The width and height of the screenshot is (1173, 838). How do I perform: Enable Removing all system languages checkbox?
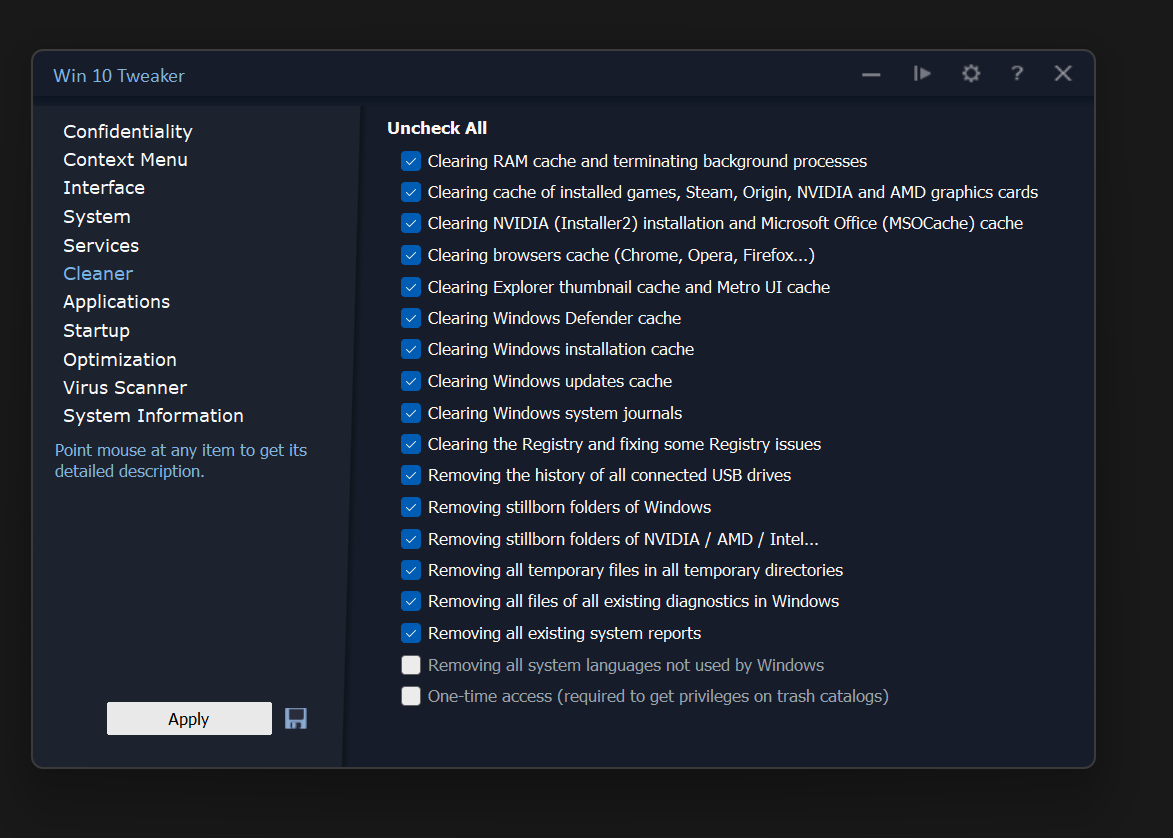[x=411, y=665]
